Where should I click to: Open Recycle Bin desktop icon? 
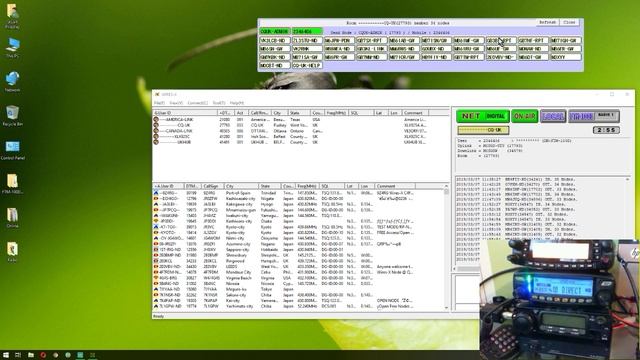tap(12, 116)
